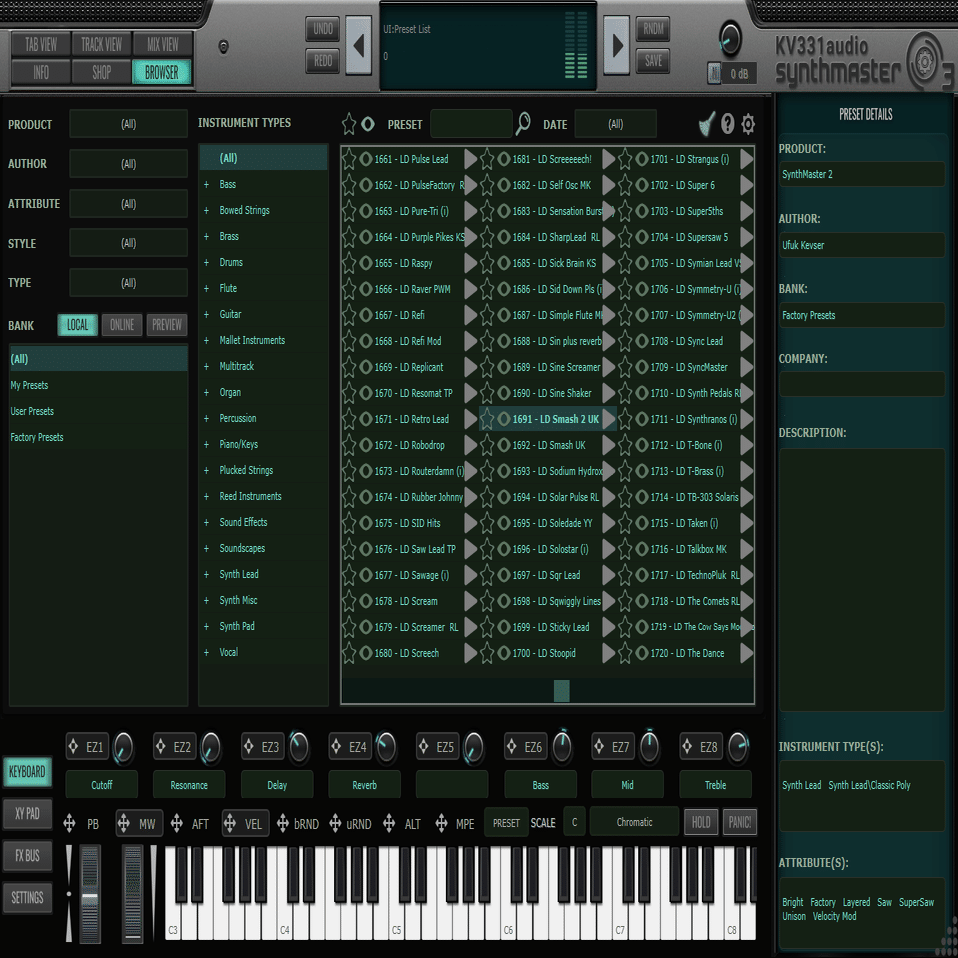Open the KEYBOARD panel tab
This screenshot has width=958, height=958.
27,772
